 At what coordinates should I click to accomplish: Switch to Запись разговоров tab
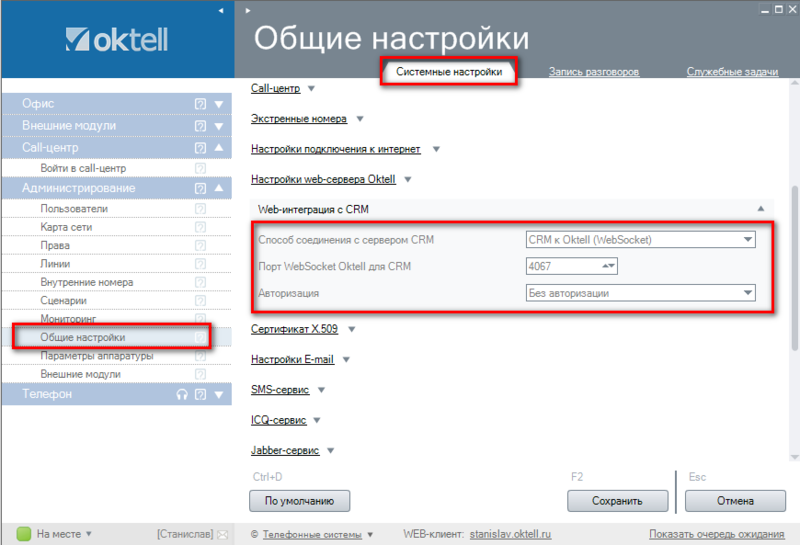click(x=594, y=72)
